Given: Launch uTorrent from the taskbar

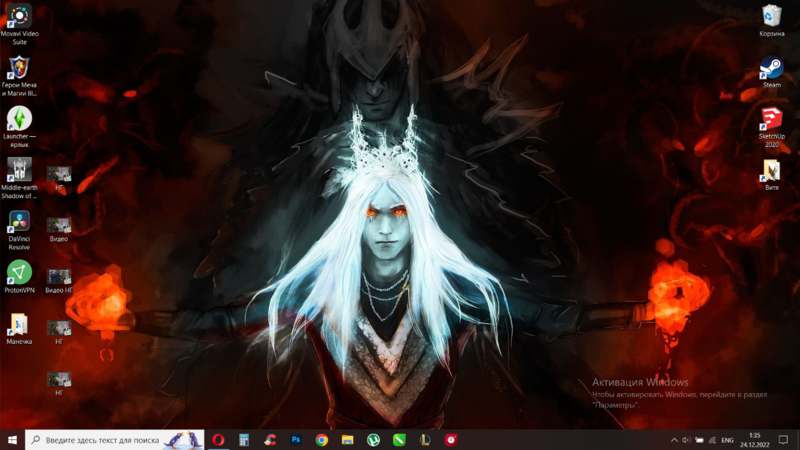Looking at the screenshot, I should click(x=373, y=440).
